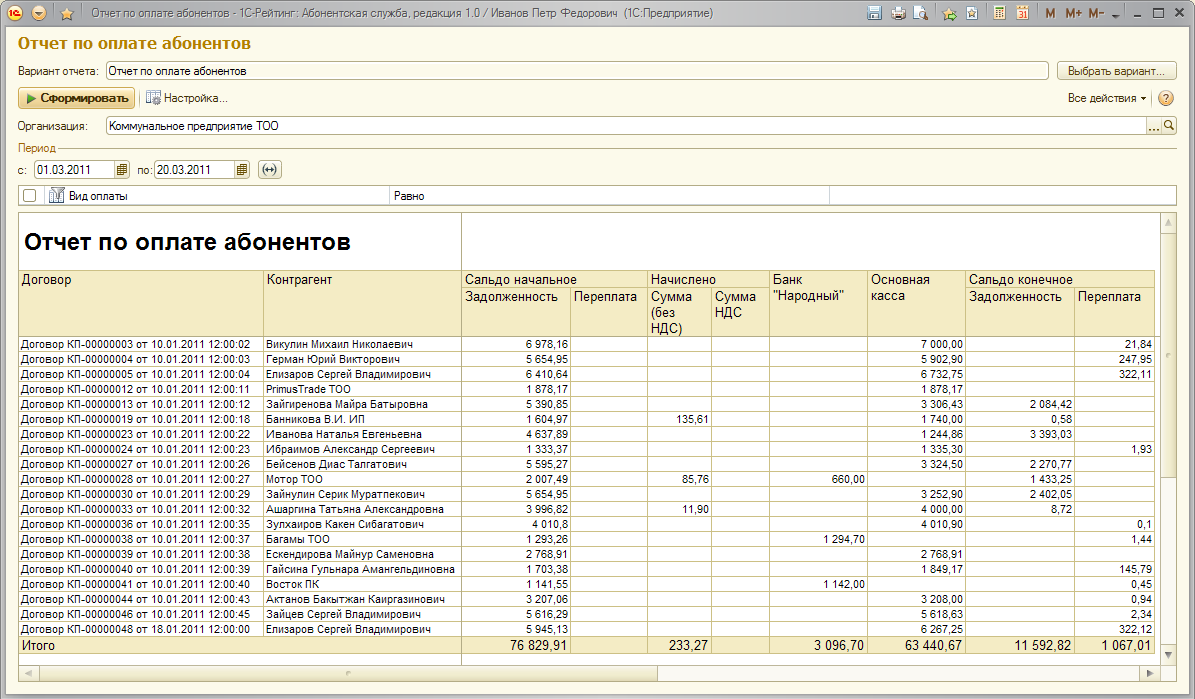Click the period selection arrows button
The height and width of the screenshot is (699, 1195).
pos(269,170)
